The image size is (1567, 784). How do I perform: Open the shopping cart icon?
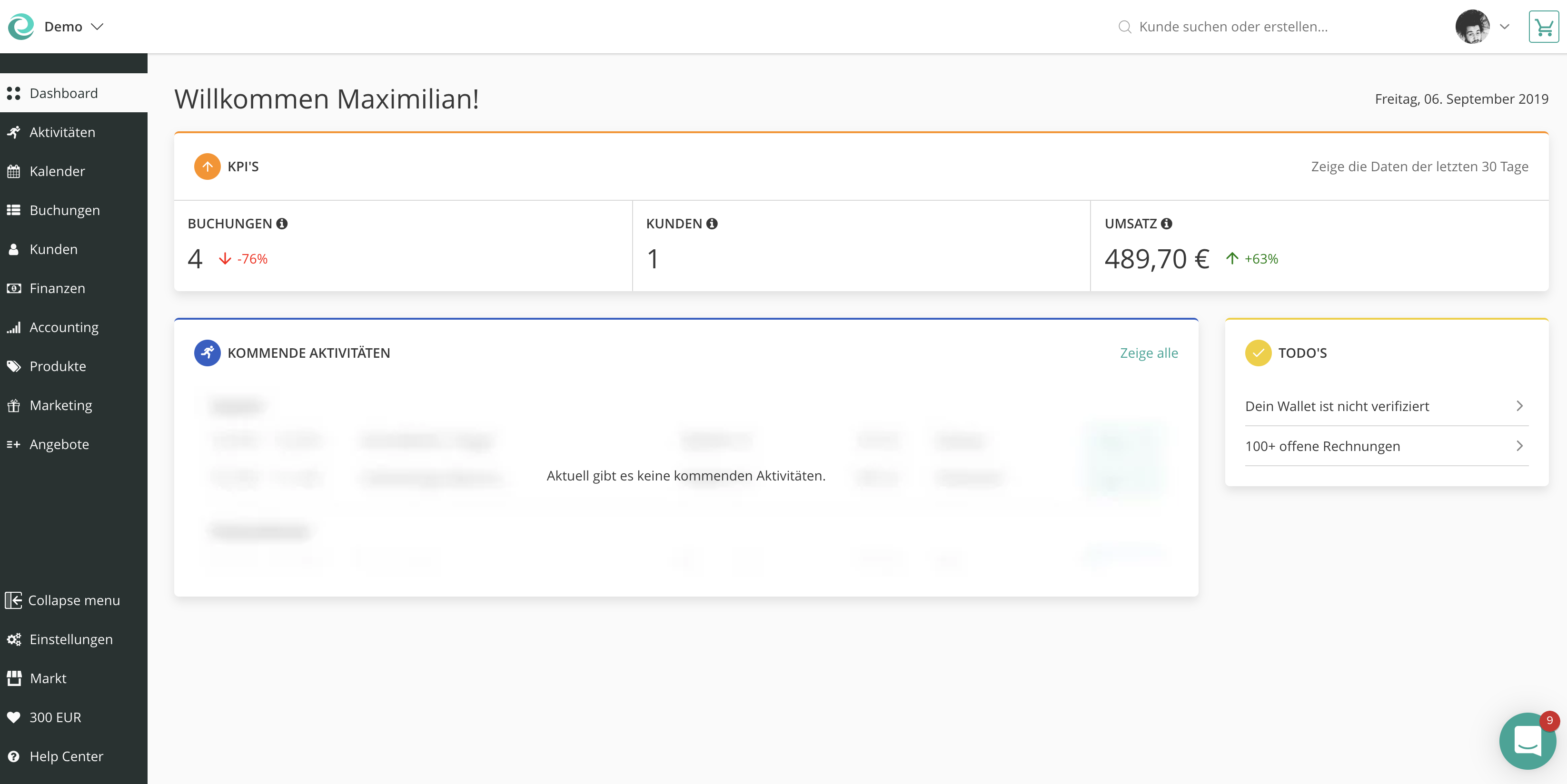click(x=1543, y=27)
